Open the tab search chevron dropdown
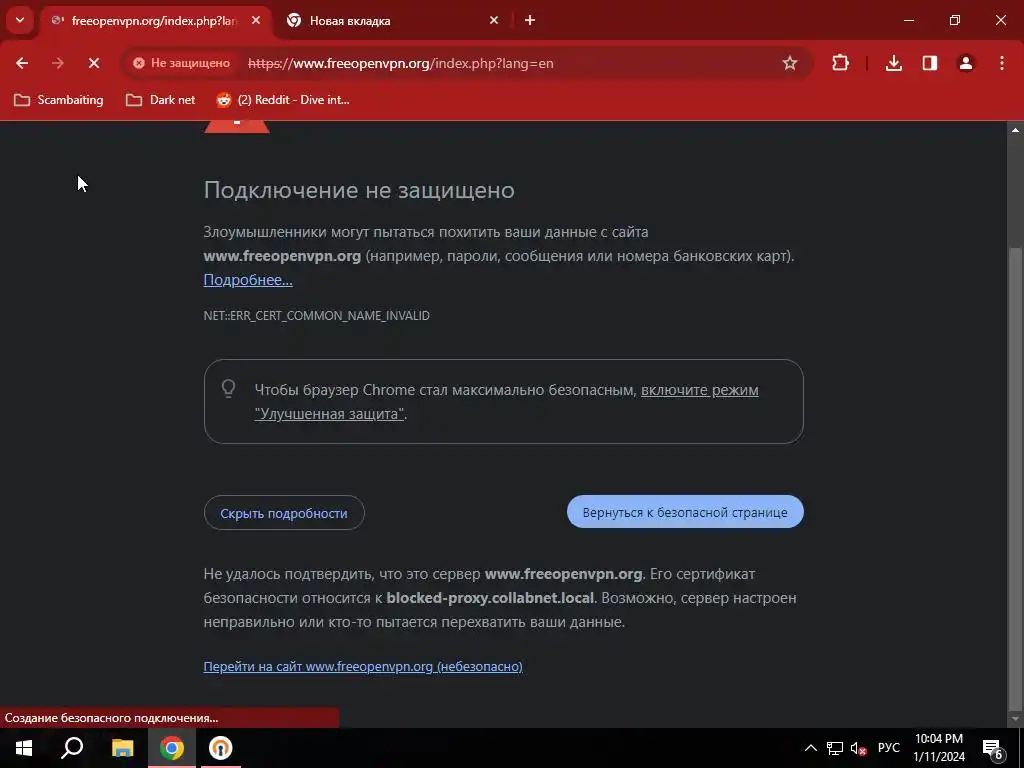This screenshot has height=768, width=1024. click(x=20, y=20)
